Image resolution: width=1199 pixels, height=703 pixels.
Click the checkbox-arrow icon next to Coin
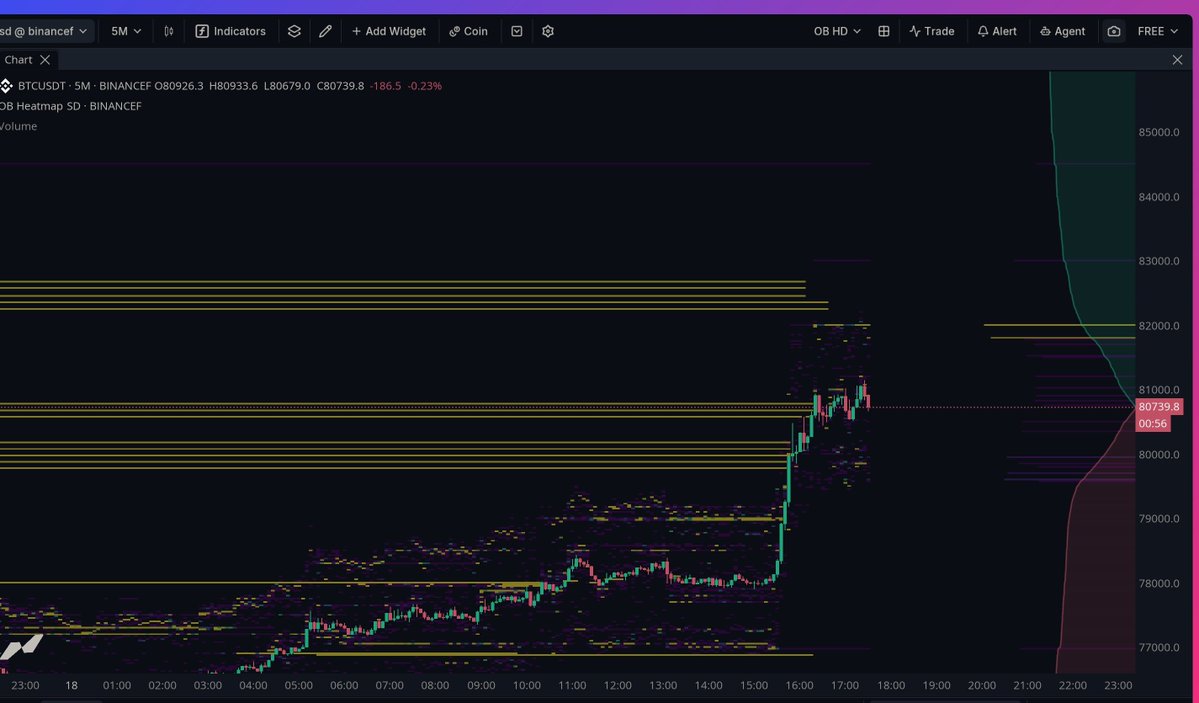tap(517, 31)
